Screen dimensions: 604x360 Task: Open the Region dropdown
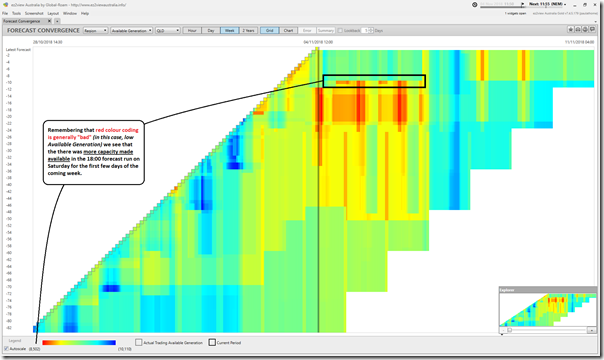point(96,30)
